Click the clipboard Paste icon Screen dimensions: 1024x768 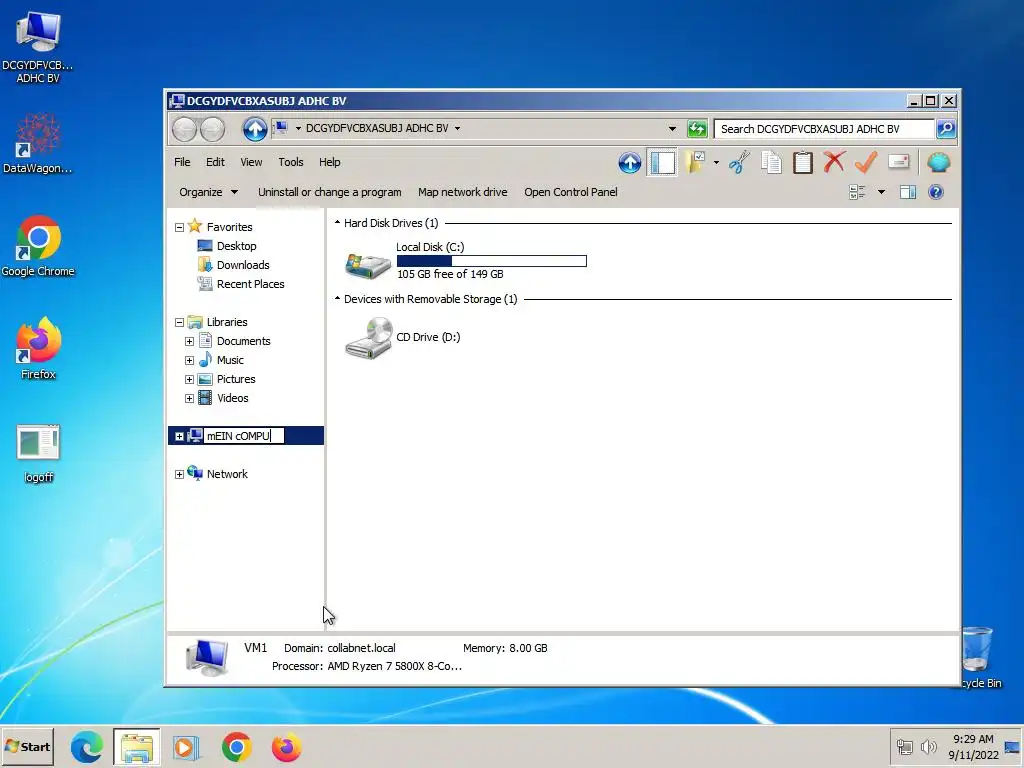(803, 163)
